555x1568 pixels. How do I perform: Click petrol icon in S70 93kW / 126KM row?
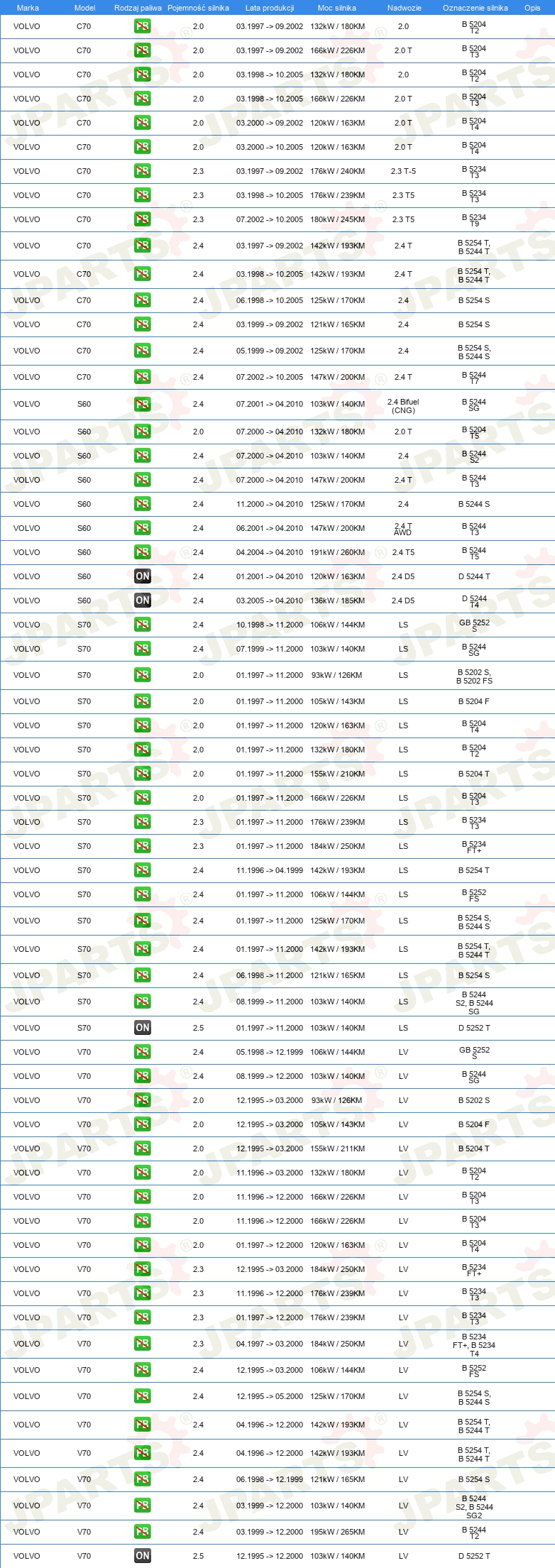(142, 675)
